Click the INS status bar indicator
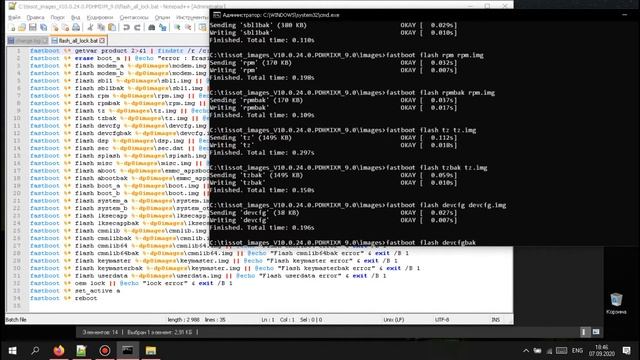 496,320
